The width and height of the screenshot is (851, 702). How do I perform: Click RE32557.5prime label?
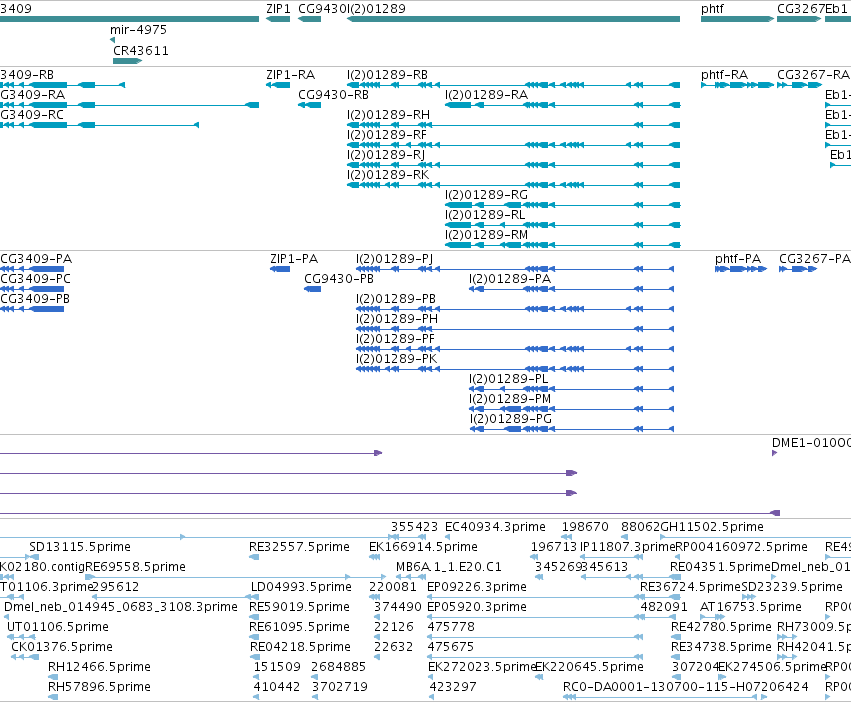tap(299, 547)
